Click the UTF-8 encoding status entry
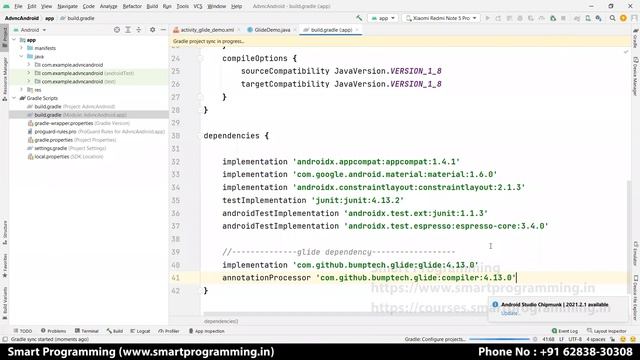The height and width of the screenshot is (360, 640). click(575, 339)
